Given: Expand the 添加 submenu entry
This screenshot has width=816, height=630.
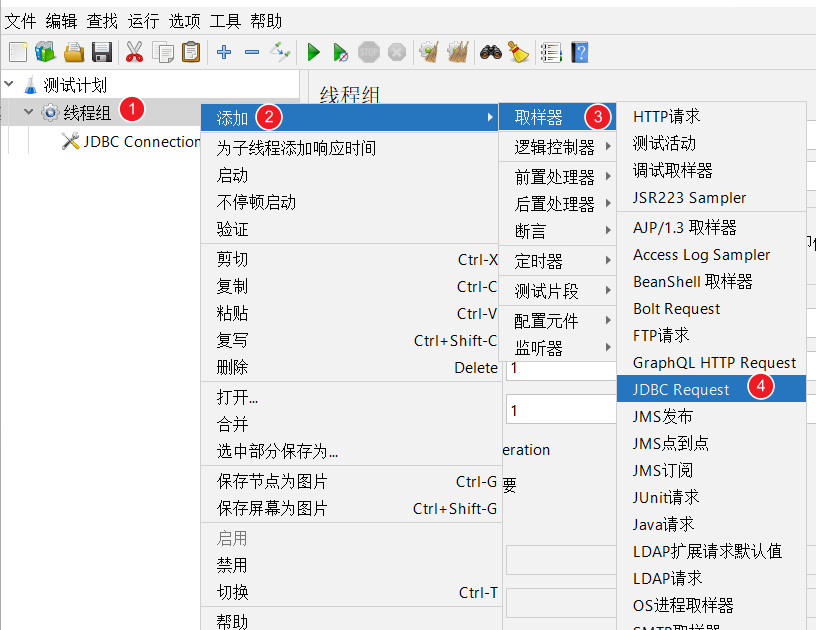Looking at the screenshot, I should (x=349, y=118).
